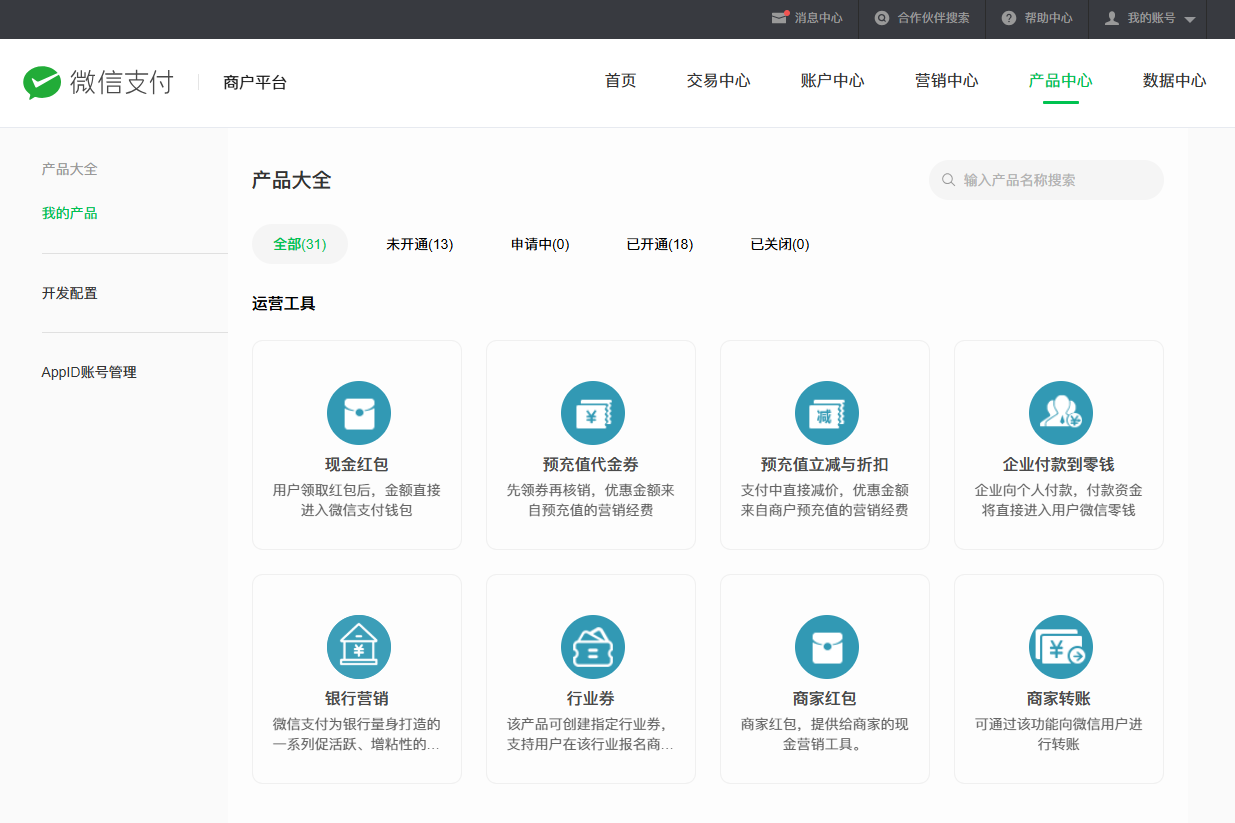
Task: Click the 现金红包 red envelope icon
Action: pyautogui.click(x=359, y=413)
